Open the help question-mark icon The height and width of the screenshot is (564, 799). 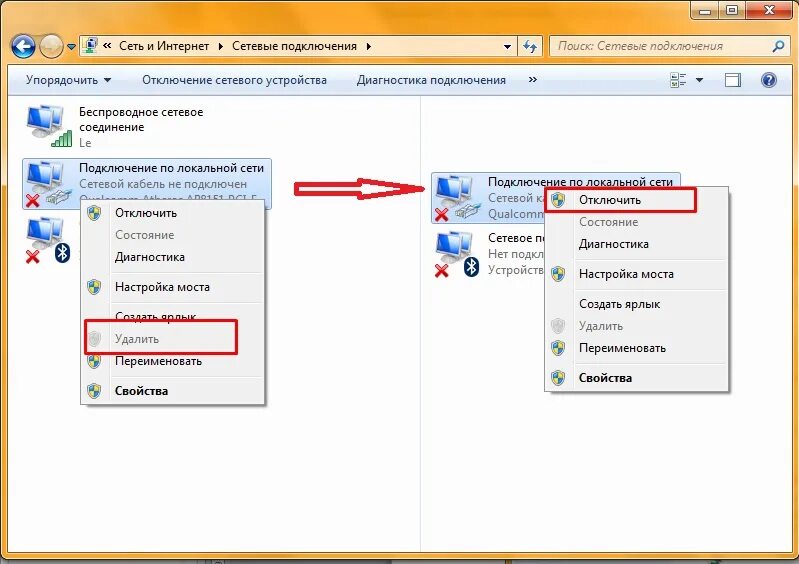pos(768,80)
